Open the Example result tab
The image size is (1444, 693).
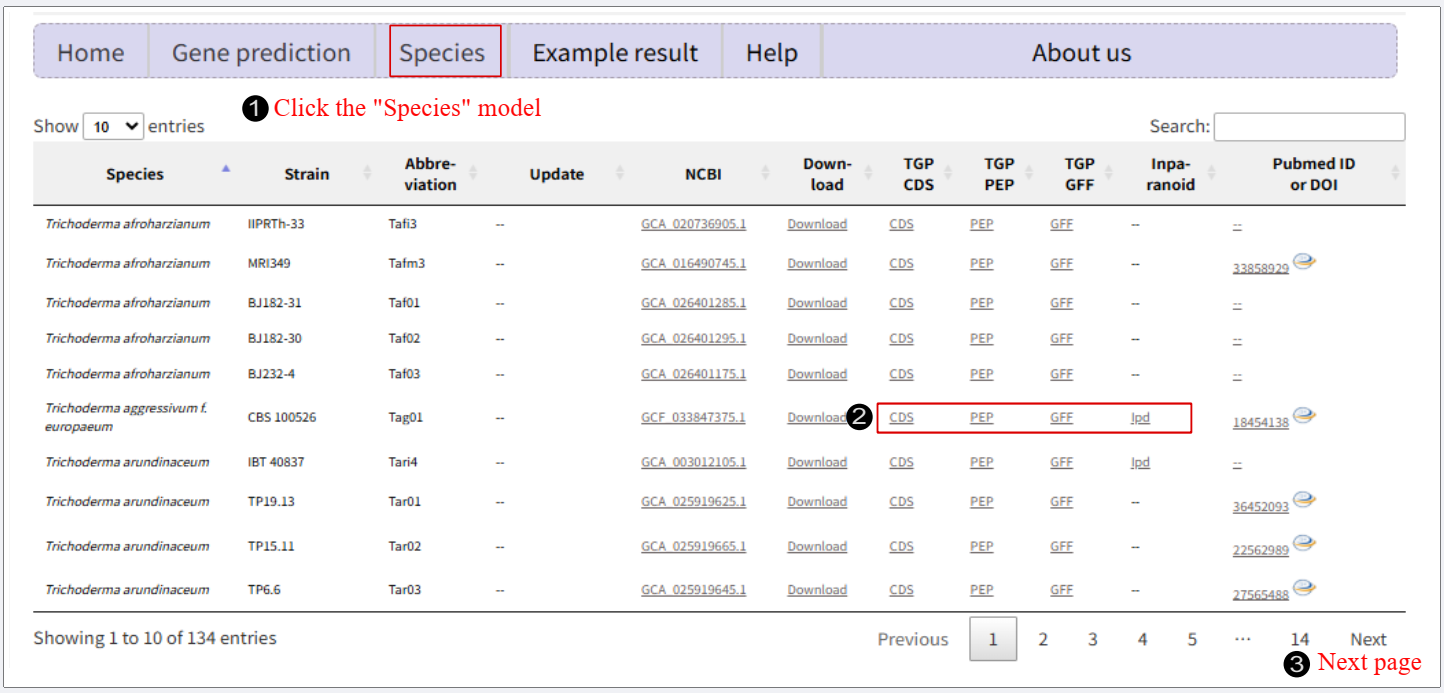pos(615,53)
